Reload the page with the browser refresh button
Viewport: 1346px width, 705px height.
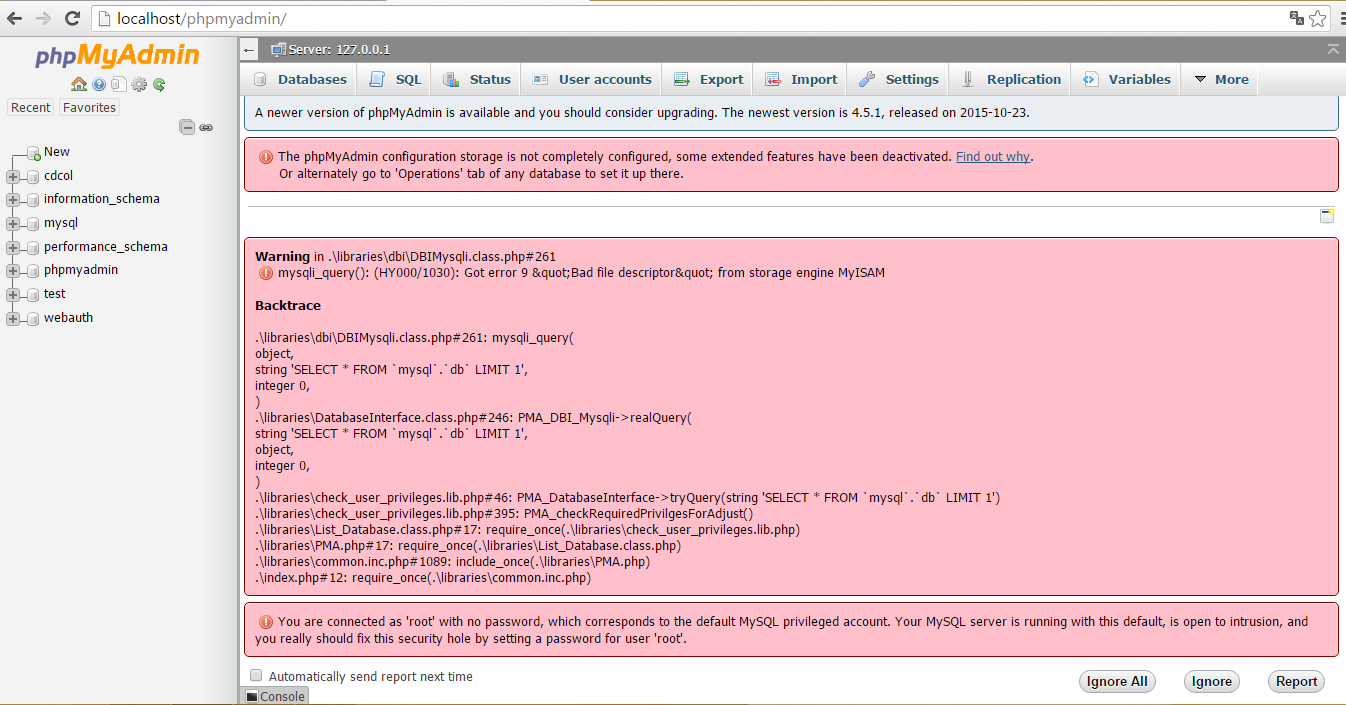pyautogui.click(x=72, y=18)
